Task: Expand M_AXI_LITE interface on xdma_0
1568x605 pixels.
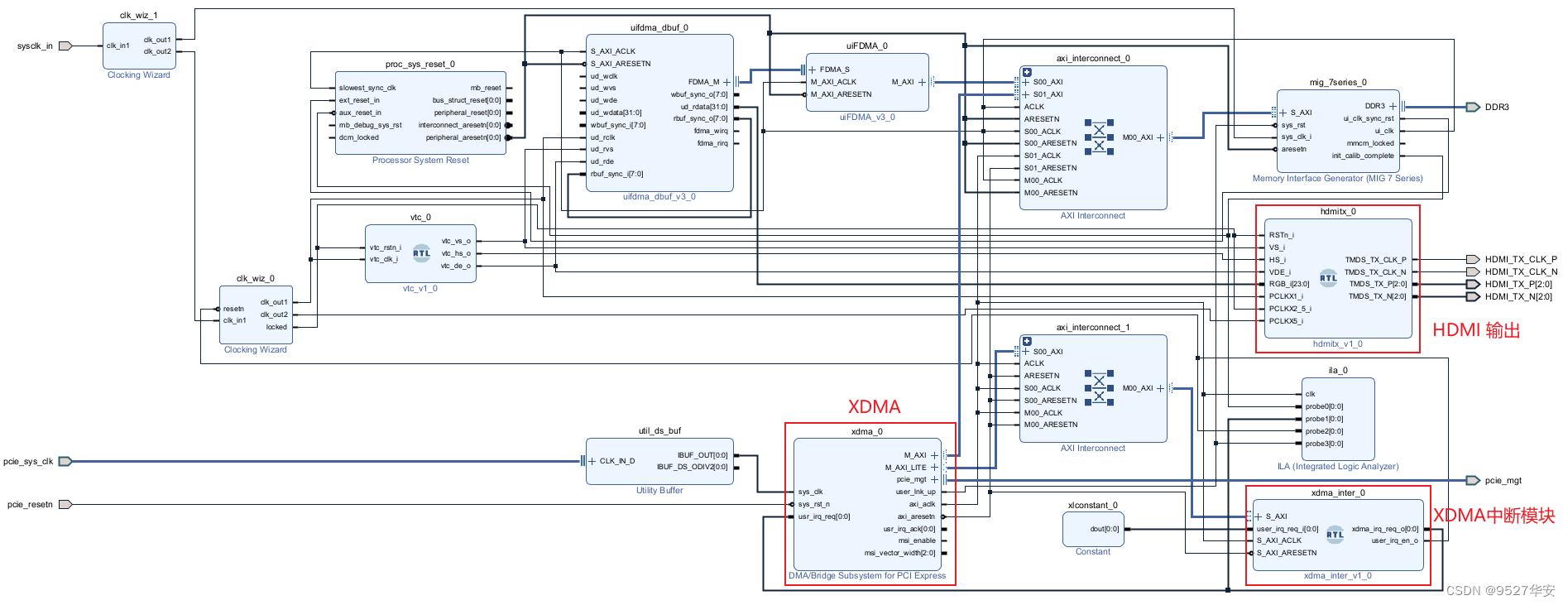Action: tap(934, 468)
